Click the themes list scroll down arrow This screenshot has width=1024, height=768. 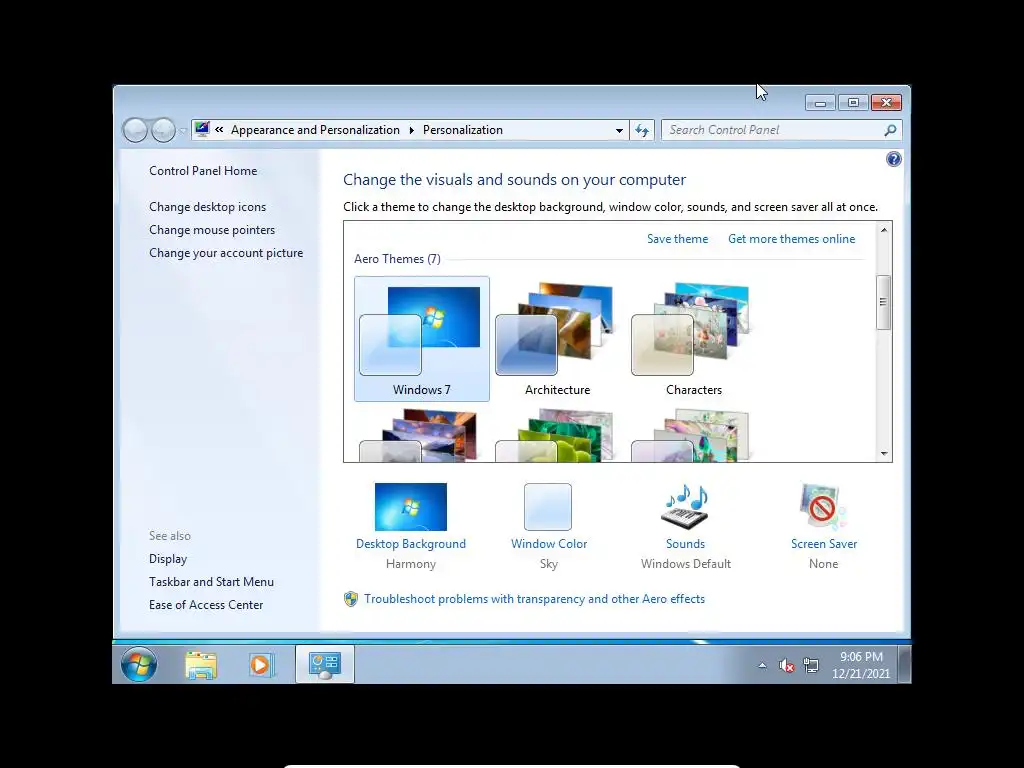(x=884, y=453)
